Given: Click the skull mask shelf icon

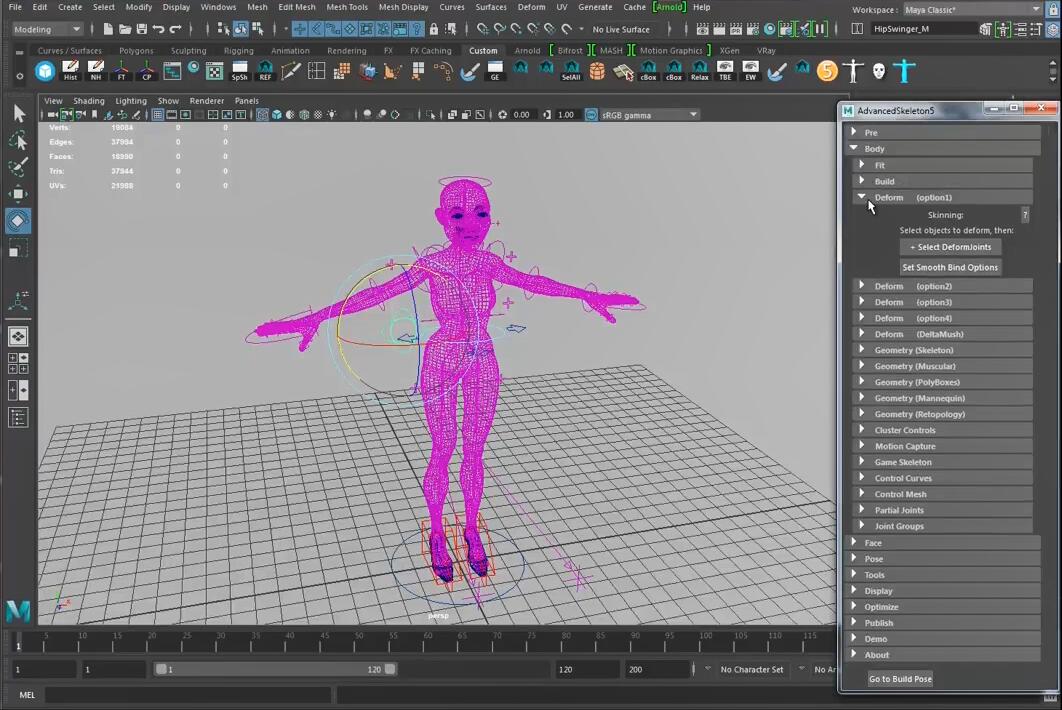Looking at the screenshot, I should [878, 71].
